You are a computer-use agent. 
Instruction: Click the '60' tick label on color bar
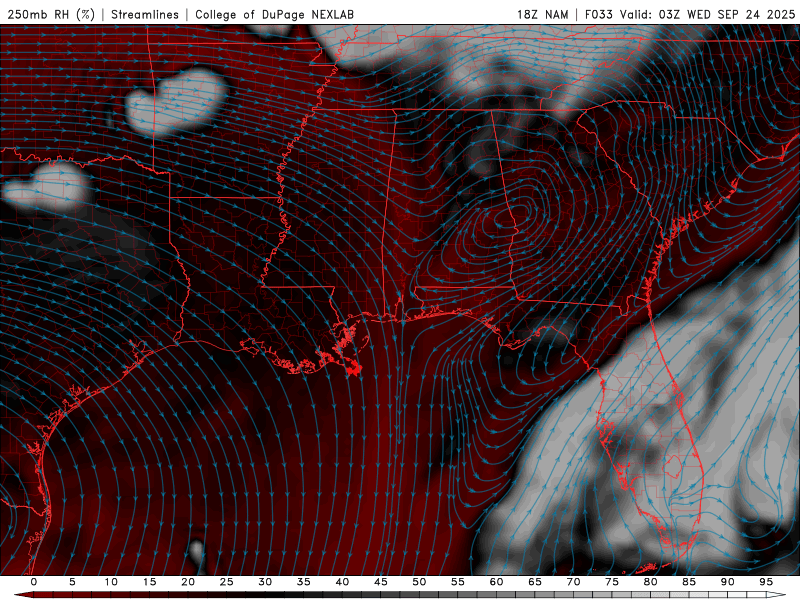(496, 582)
